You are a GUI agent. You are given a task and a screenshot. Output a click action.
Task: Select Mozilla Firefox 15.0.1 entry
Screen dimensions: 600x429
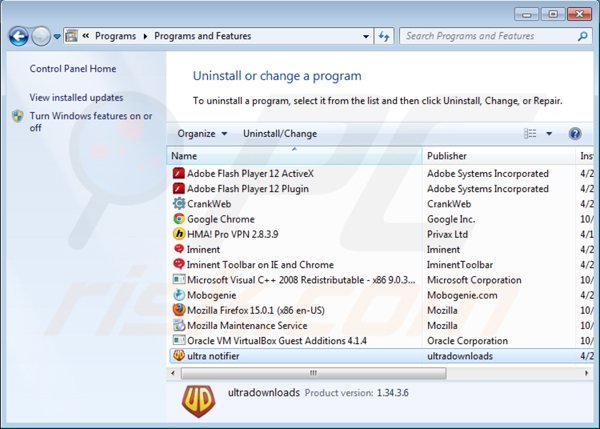click(x=256, y=310)
